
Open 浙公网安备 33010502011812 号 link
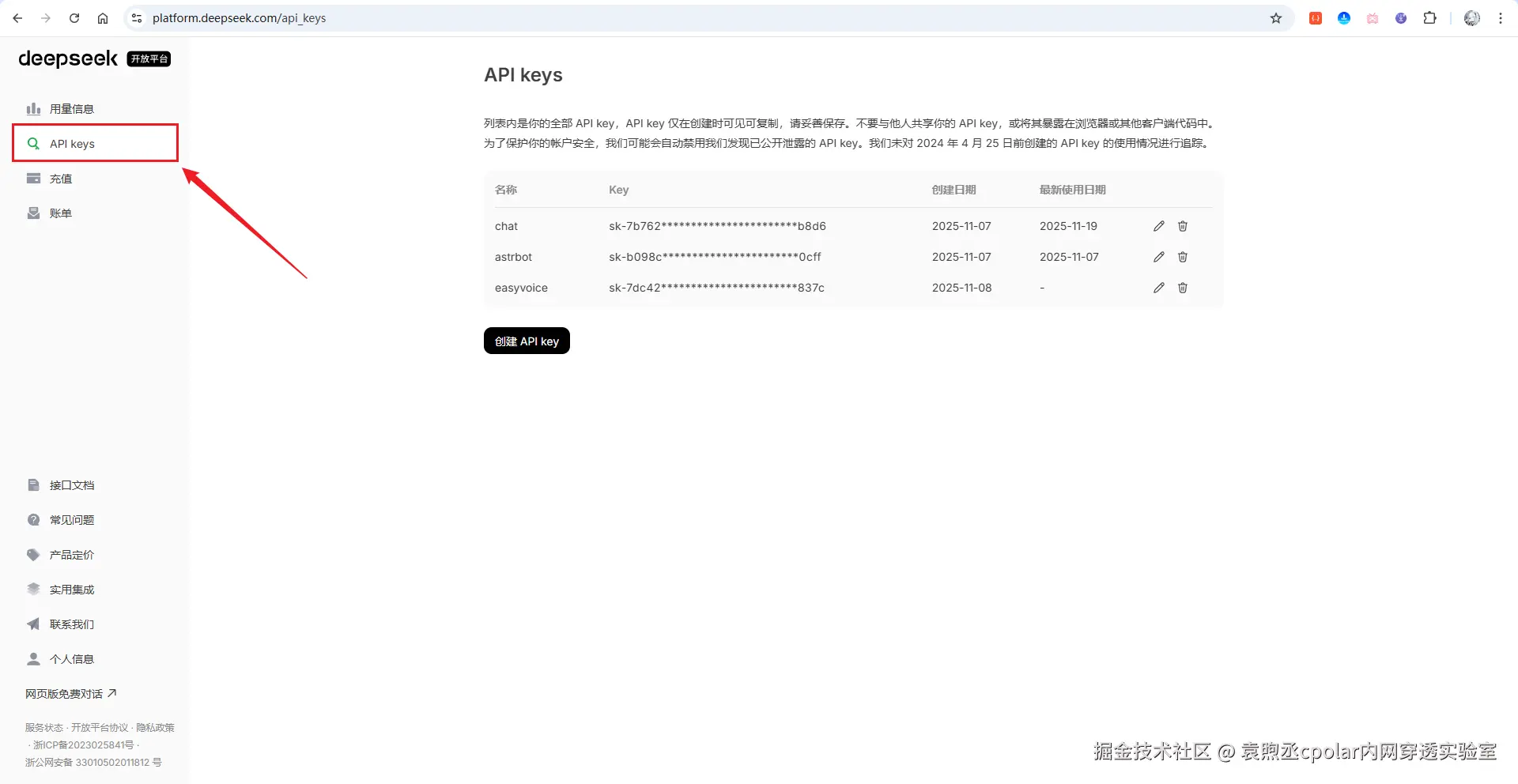pyautogui.click(x=93, y=763)
